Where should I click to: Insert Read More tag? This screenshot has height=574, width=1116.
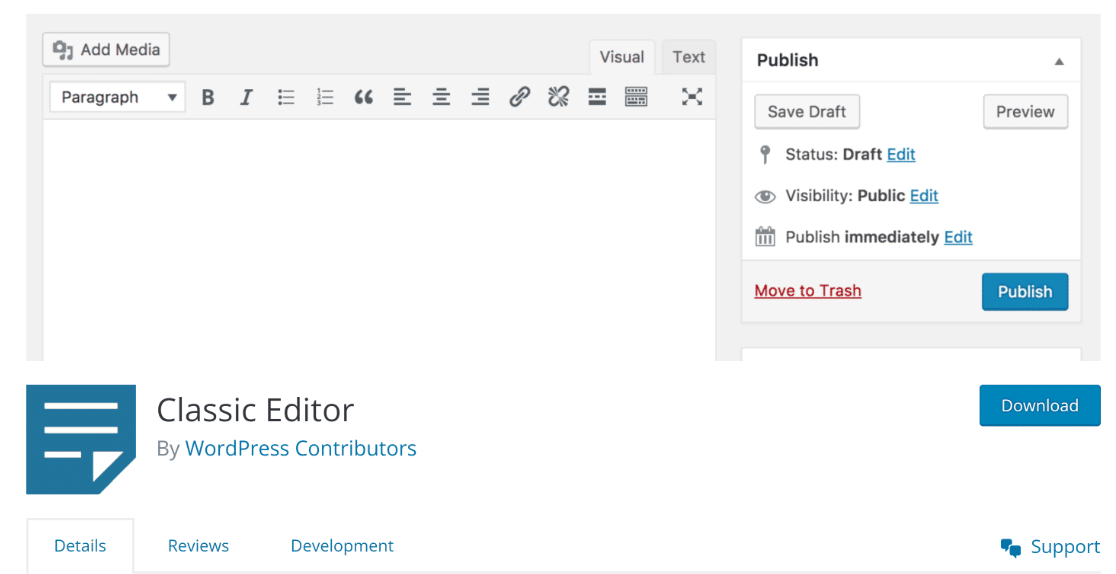(597, 97)
